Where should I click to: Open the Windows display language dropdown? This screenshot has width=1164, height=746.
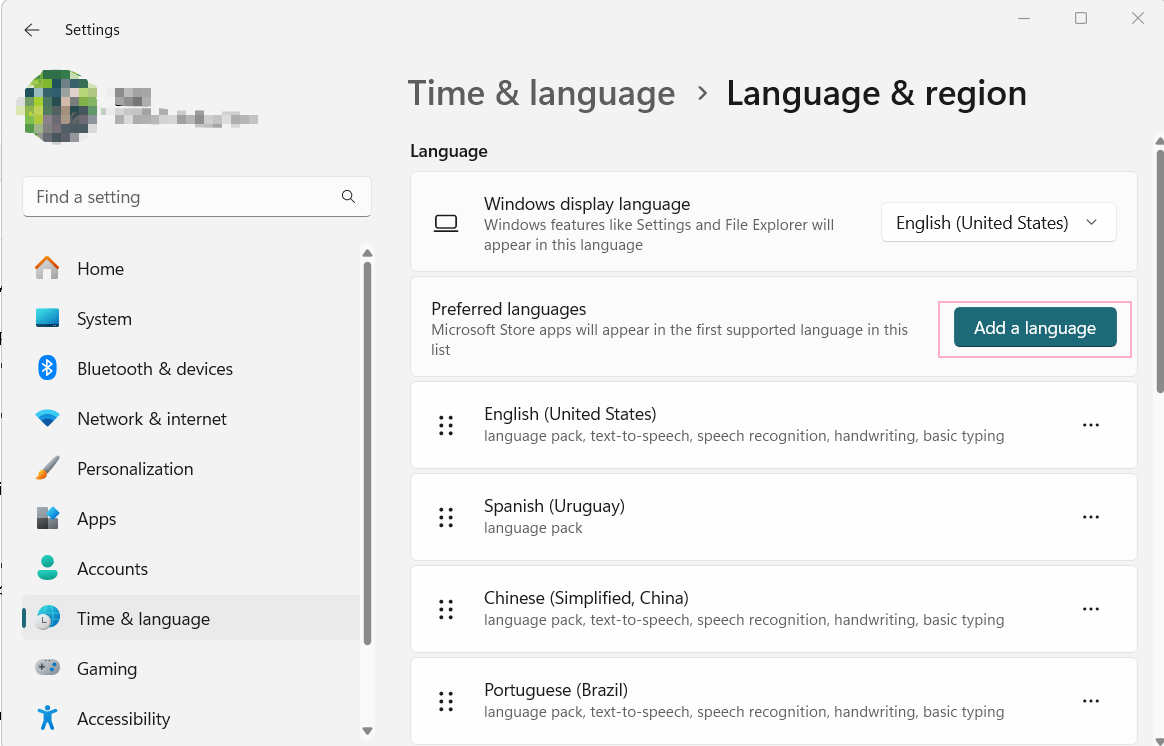pyautogui.click(x=998, y=223)
